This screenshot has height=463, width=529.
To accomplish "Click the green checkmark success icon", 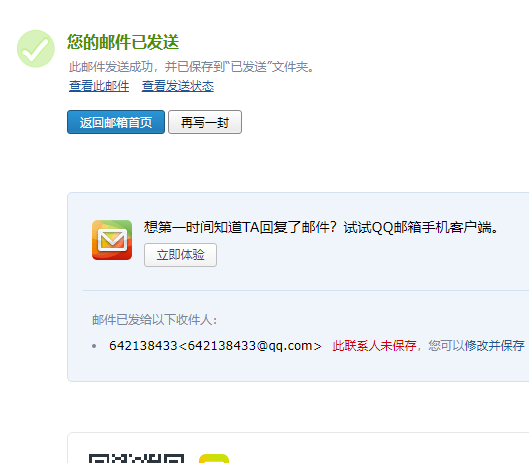I will tap(36, 49).
